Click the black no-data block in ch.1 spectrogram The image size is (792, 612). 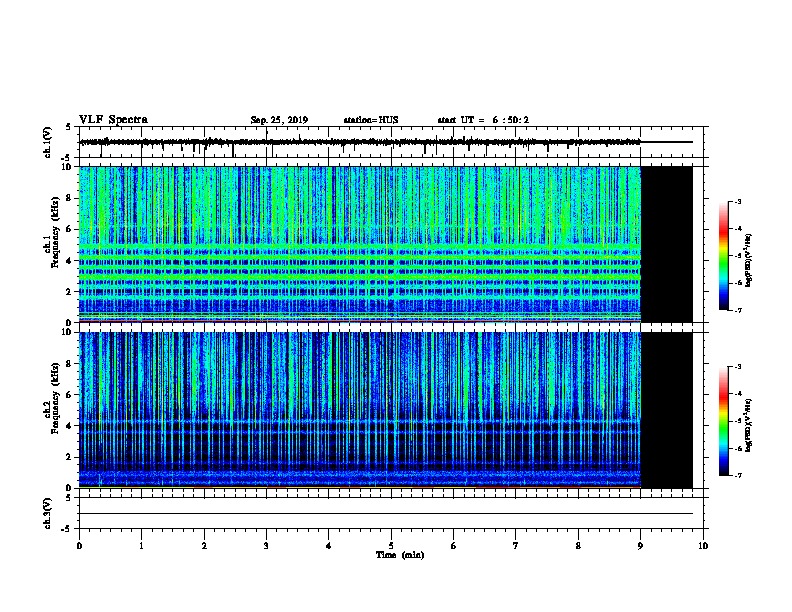(x=667, y=244)
